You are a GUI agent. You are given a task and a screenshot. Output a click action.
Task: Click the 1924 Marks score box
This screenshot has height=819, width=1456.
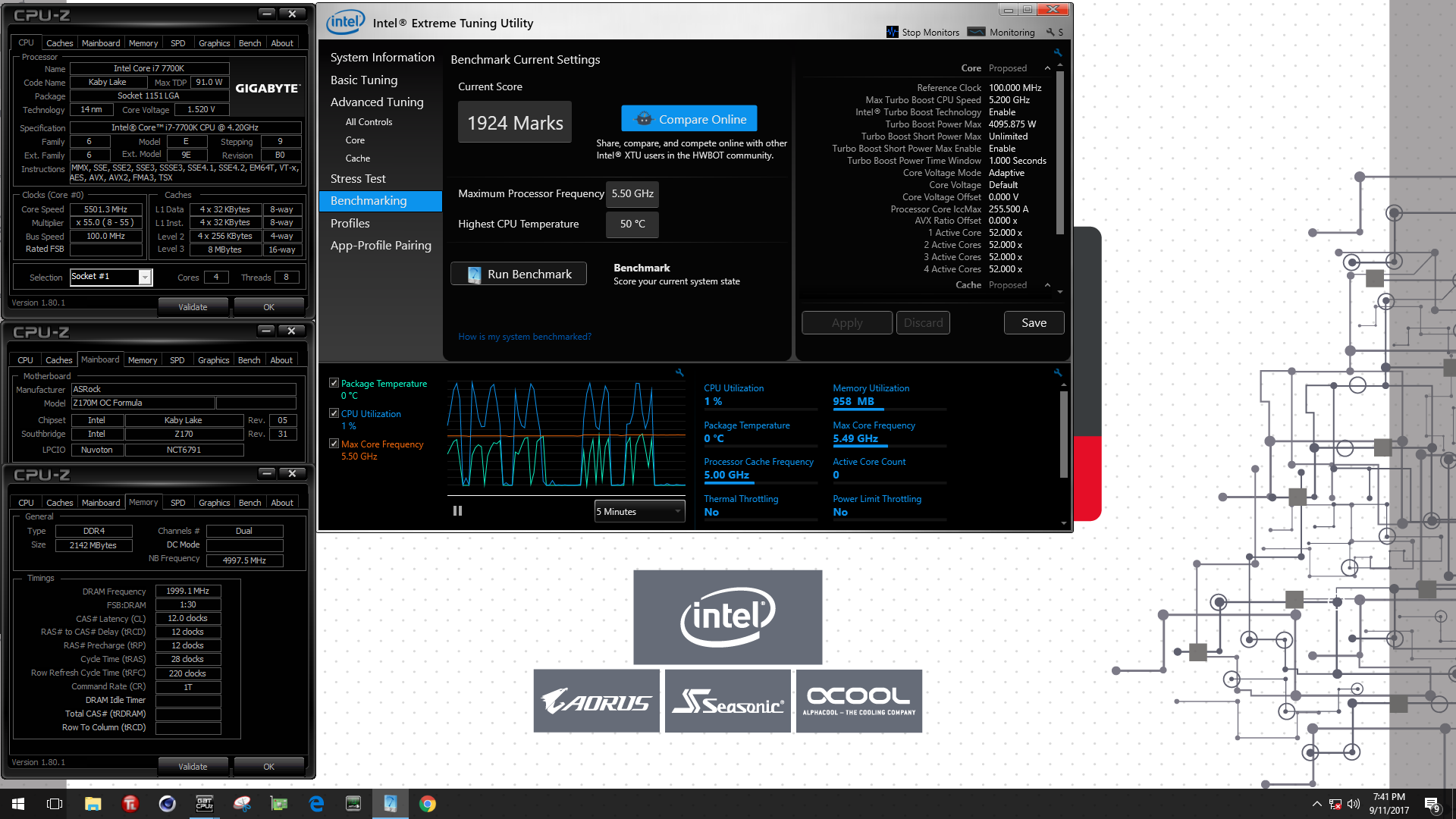click(x=515, y=123)
